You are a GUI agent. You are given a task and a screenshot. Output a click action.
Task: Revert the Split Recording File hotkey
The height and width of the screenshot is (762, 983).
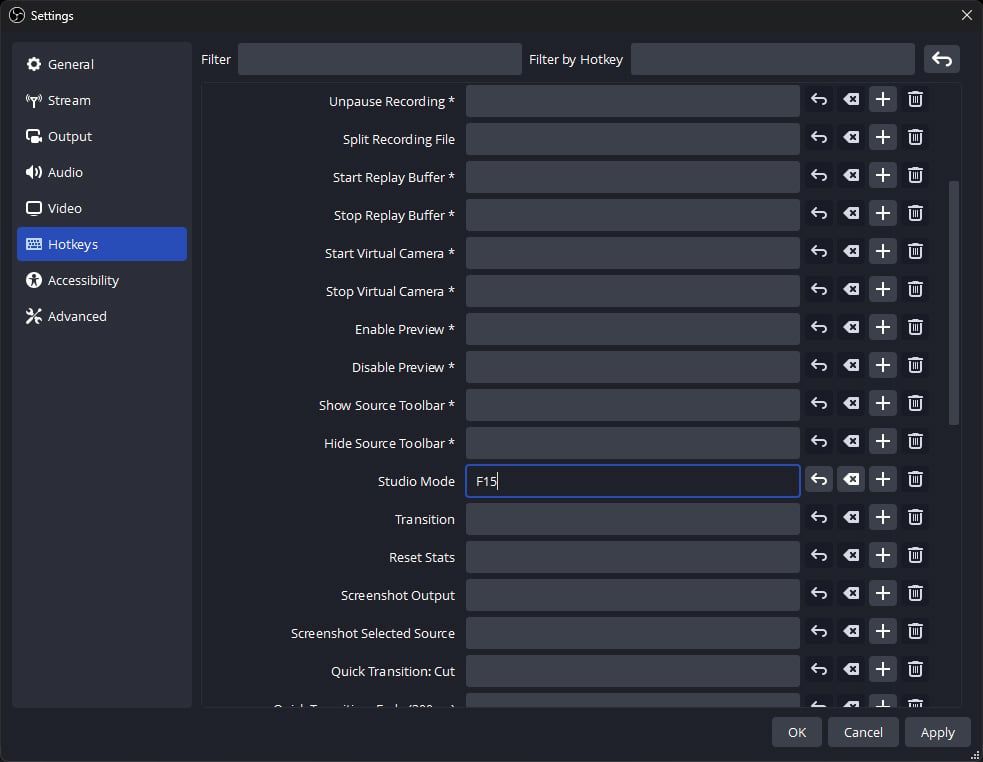click(819, 138)
